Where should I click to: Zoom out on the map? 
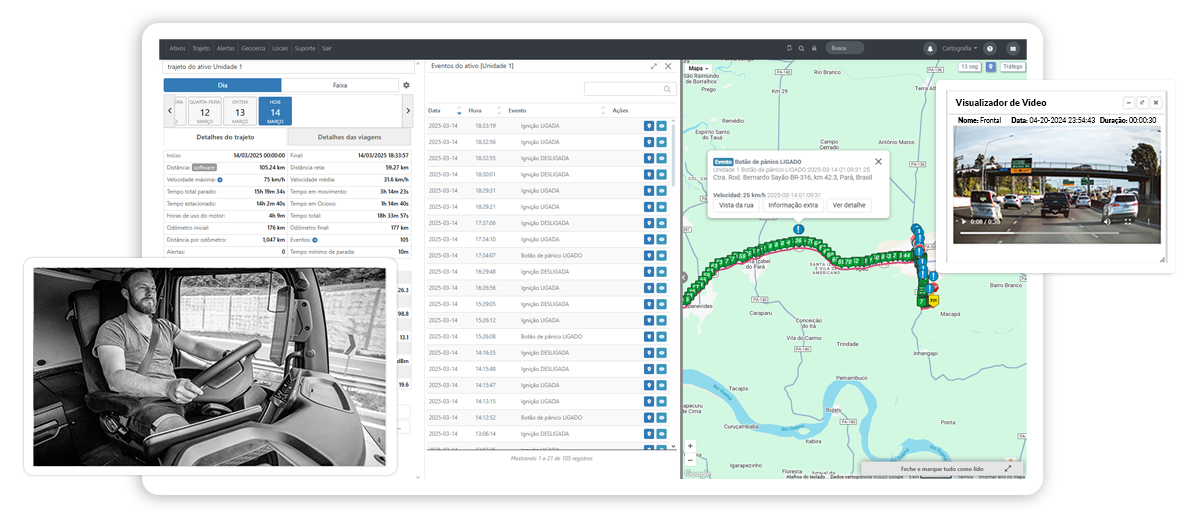tap(690, 458)
